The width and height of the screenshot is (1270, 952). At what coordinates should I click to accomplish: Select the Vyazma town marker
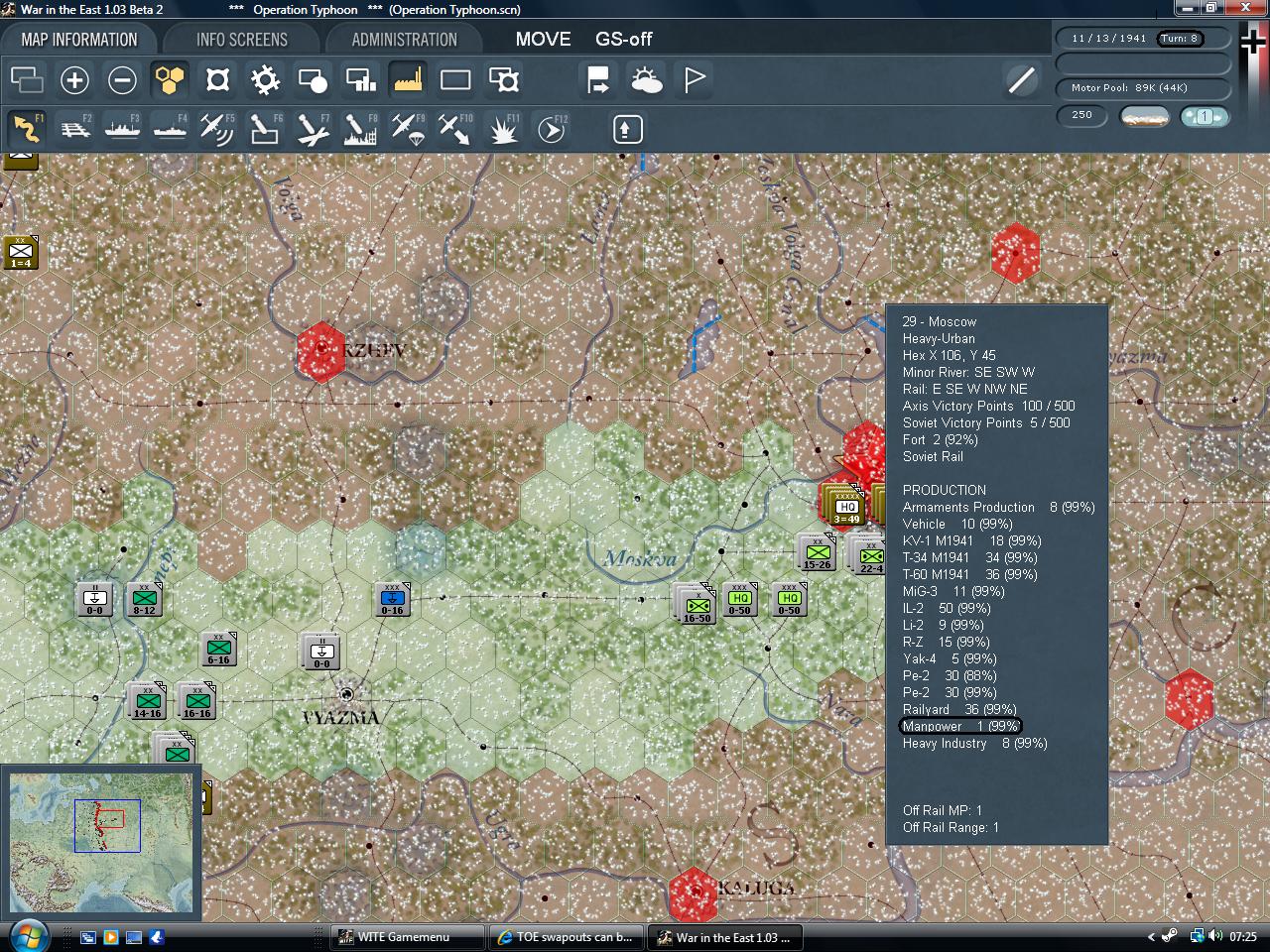click(346, 694)
